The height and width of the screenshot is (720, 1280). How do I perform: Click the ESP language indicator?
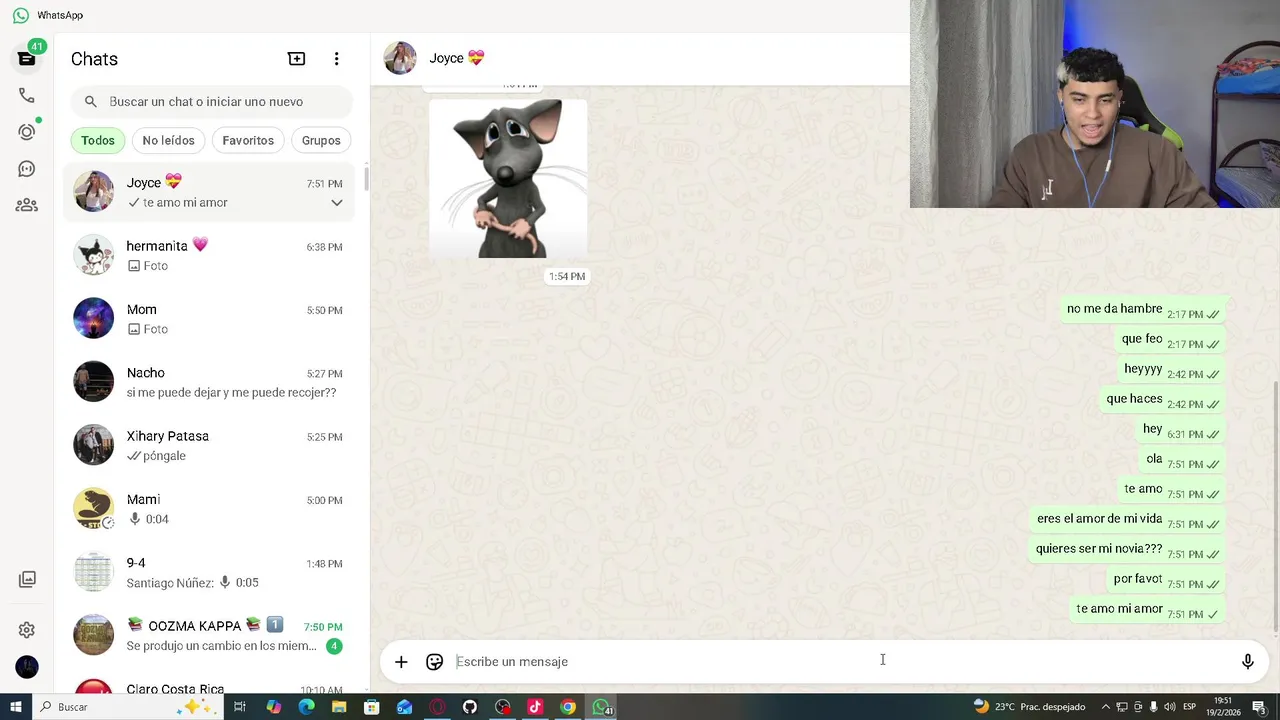tap(1190, 707)
